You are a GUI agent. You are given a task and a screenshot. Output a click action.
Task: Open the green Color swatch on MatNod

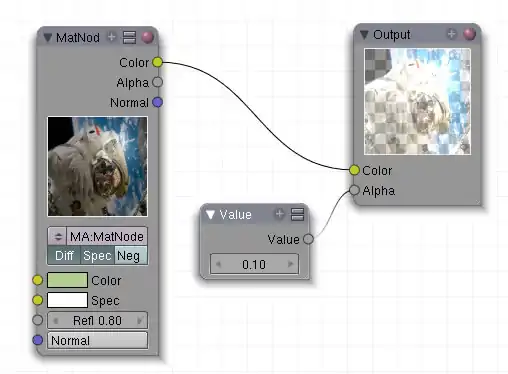67,280
